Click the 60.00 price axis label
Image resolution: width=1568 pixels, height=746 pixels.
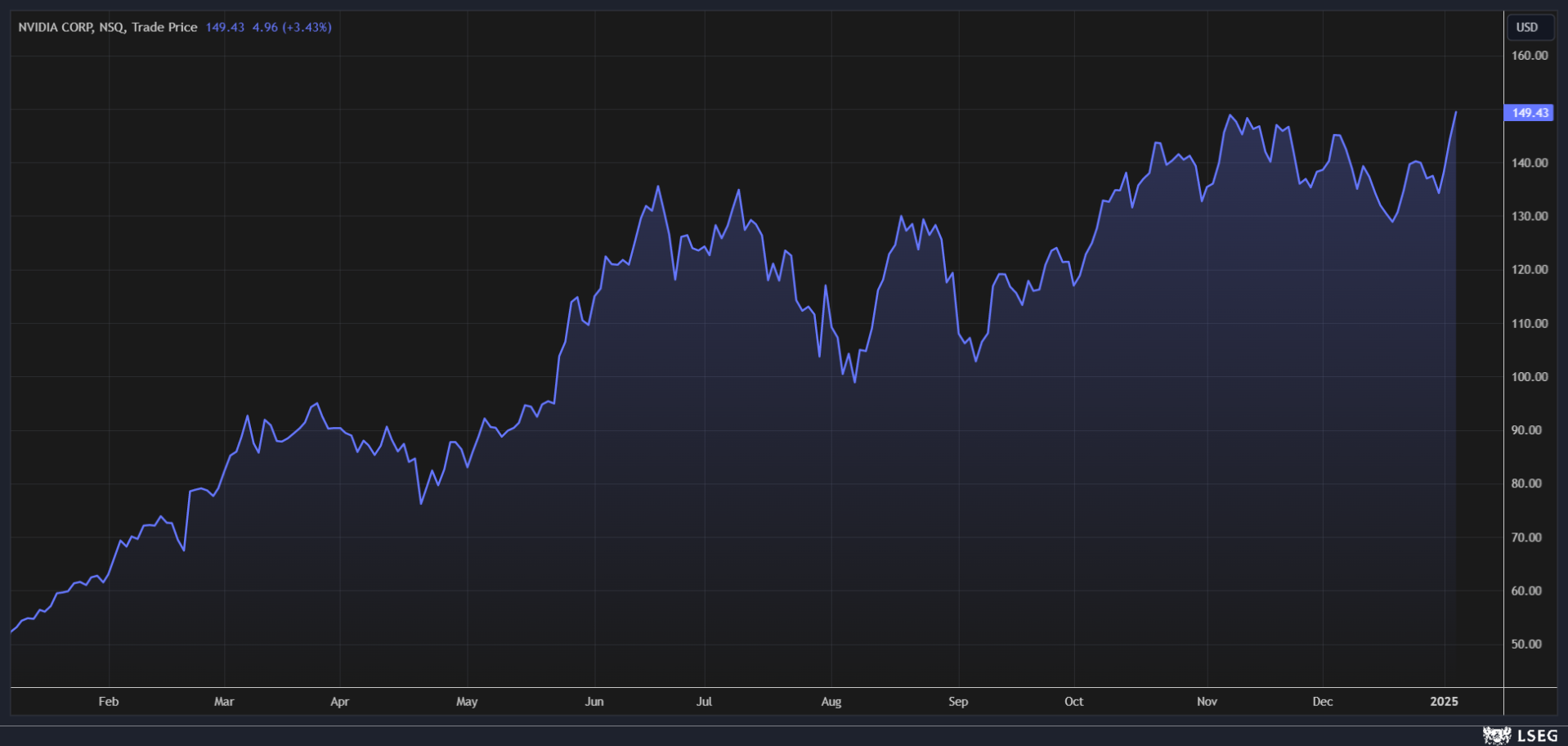(1526, 590)
